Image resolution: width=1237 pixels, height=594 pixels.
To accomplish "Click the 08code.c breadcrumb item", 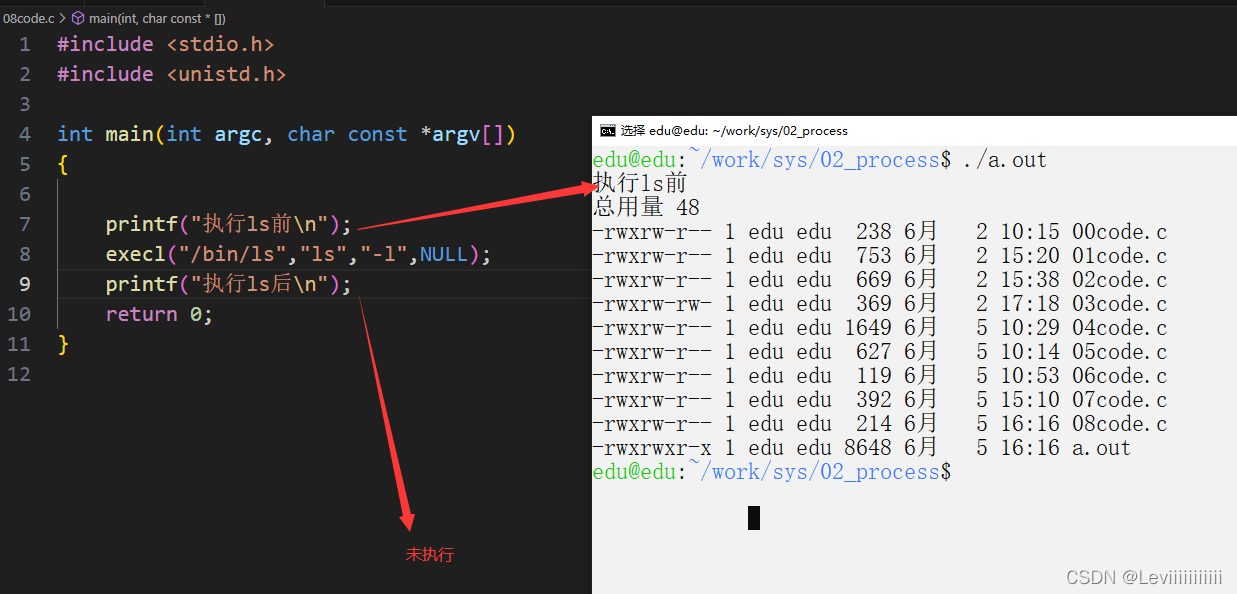I will 29,17.
